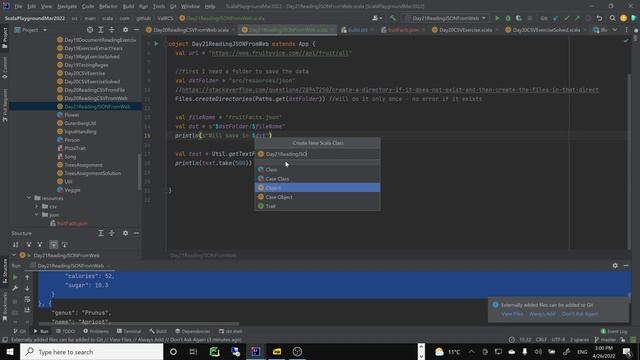Screen dimensions: 640x360
Task: Collapse the resources folder
Action: [29, 198]
